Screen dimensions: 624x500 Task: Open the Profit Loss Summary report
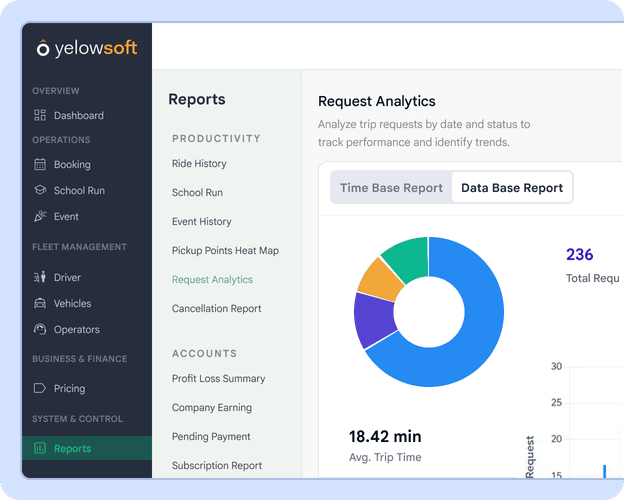(218, 378)
